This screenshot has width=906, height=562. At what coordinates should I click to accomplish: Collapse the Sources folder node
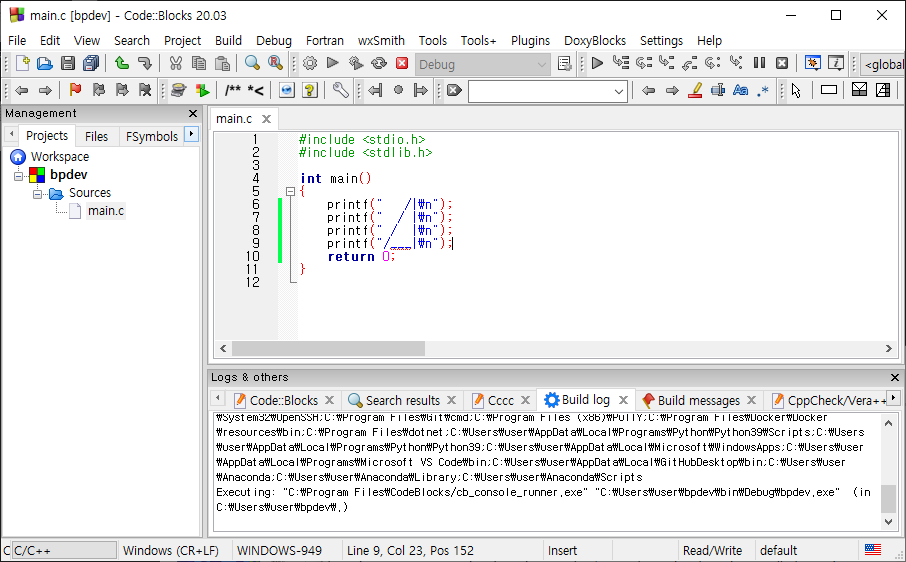[38, 194]
